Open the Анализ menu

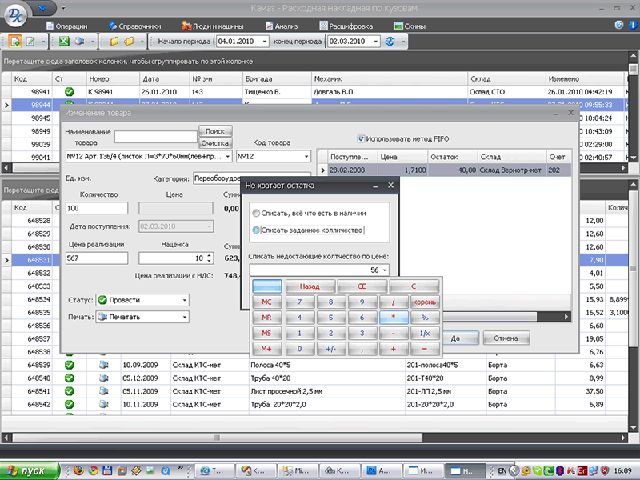click(282, 26)
